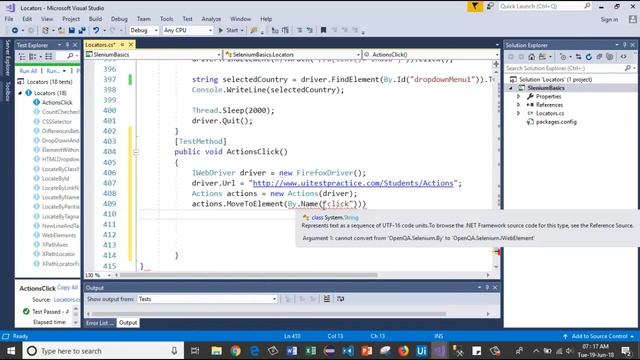
Task: Expand the Locators.cs node in Solution Explorer
Action: point(519,113)
